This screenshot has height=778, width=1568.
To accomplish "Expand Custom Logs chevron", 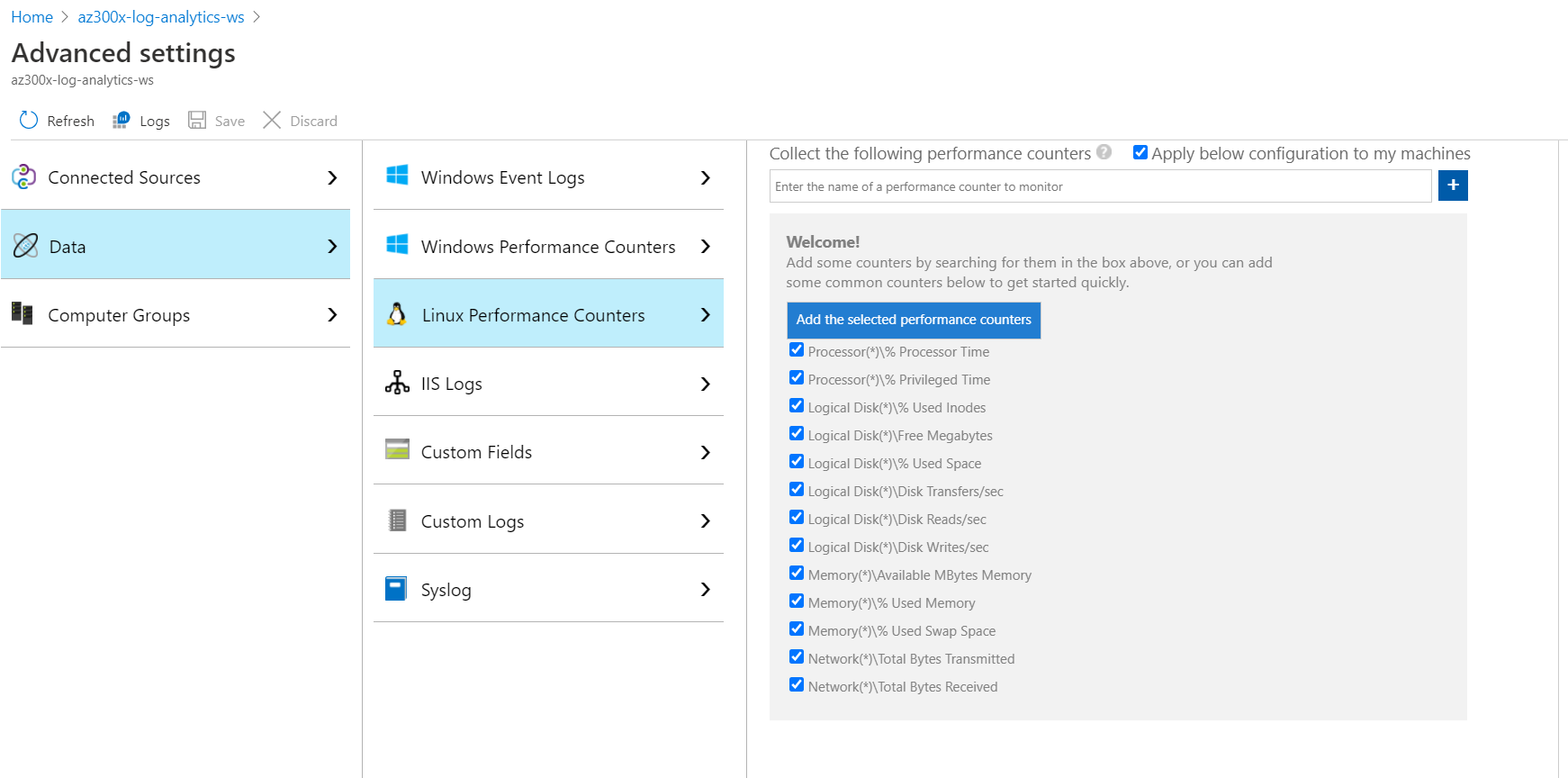I will [706, 520].
